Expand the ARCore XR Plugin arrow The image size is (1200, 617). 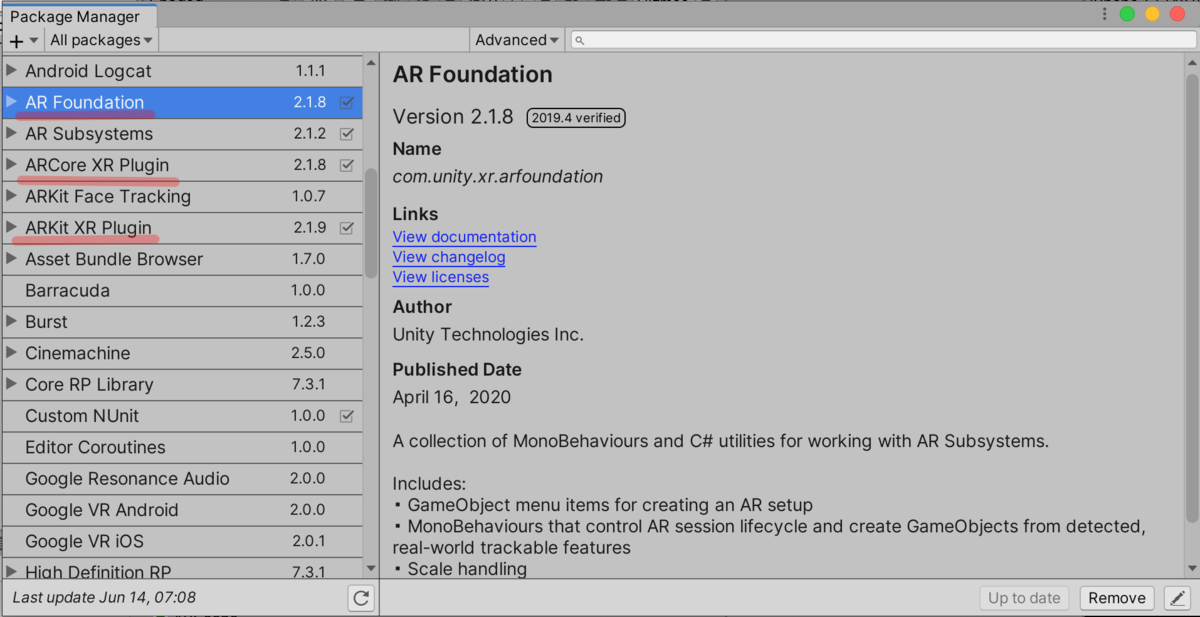point(12,165)
